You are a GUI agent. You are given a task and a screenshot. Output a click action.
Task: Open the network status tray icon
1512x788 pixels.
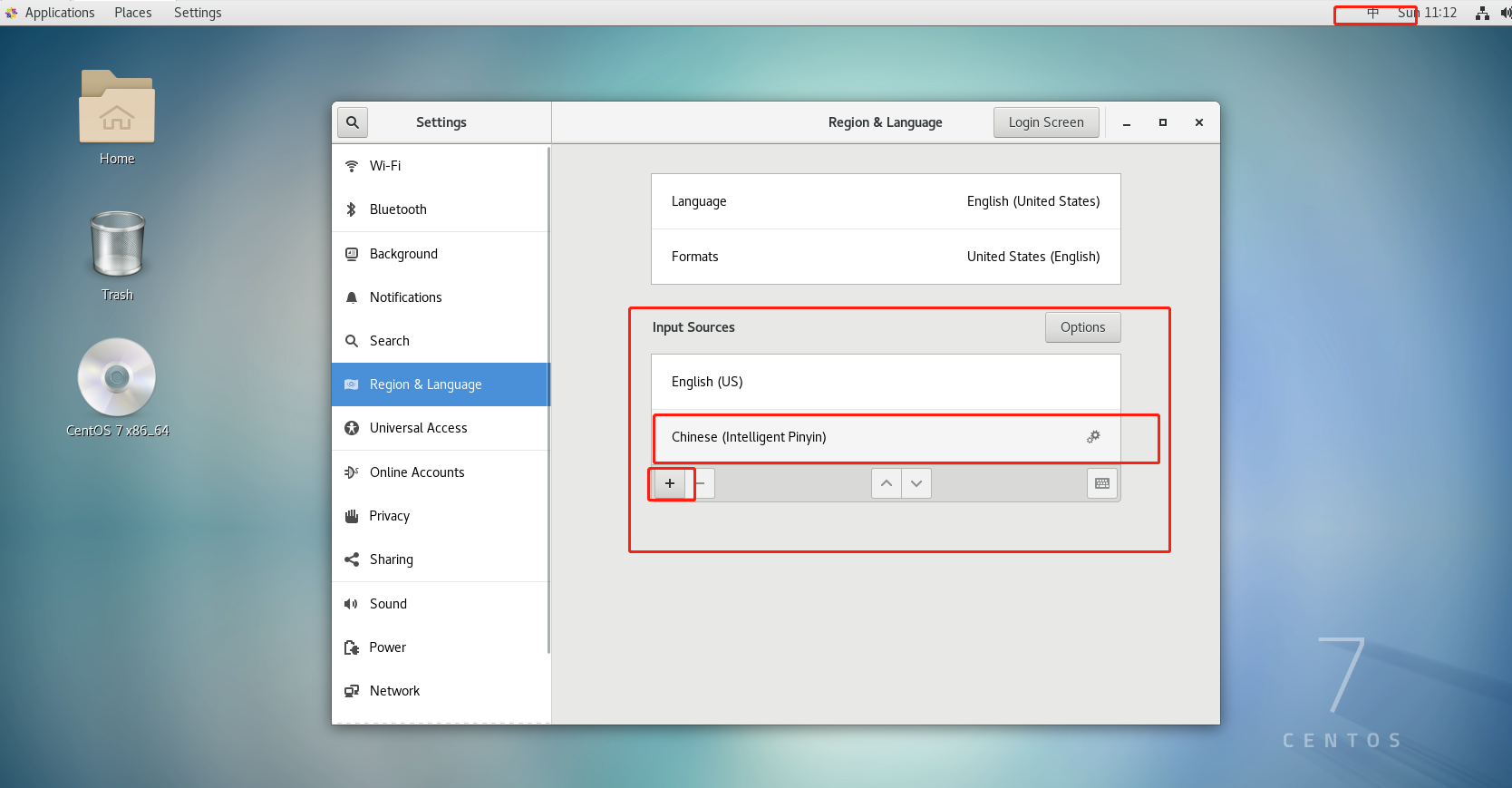click(x=1482, y=13)
